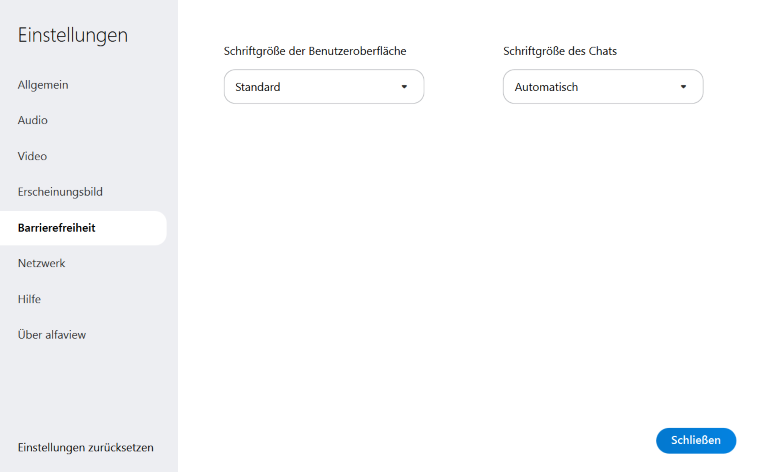Image resolution: width=780 pixels, height=472 pixels.
Task: Open the Über alfaview page
Action: (x=52, y=335)
